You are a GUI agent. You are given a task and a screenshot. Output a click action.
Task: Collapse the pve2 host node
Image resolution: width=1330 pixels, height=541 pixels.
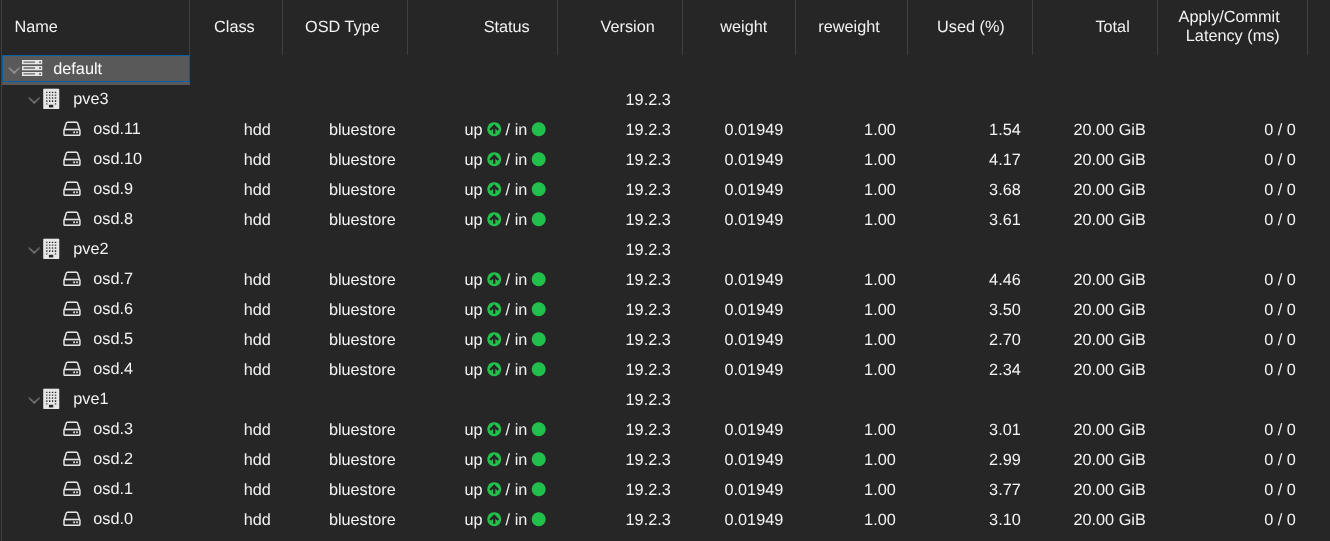coord(34,250)
